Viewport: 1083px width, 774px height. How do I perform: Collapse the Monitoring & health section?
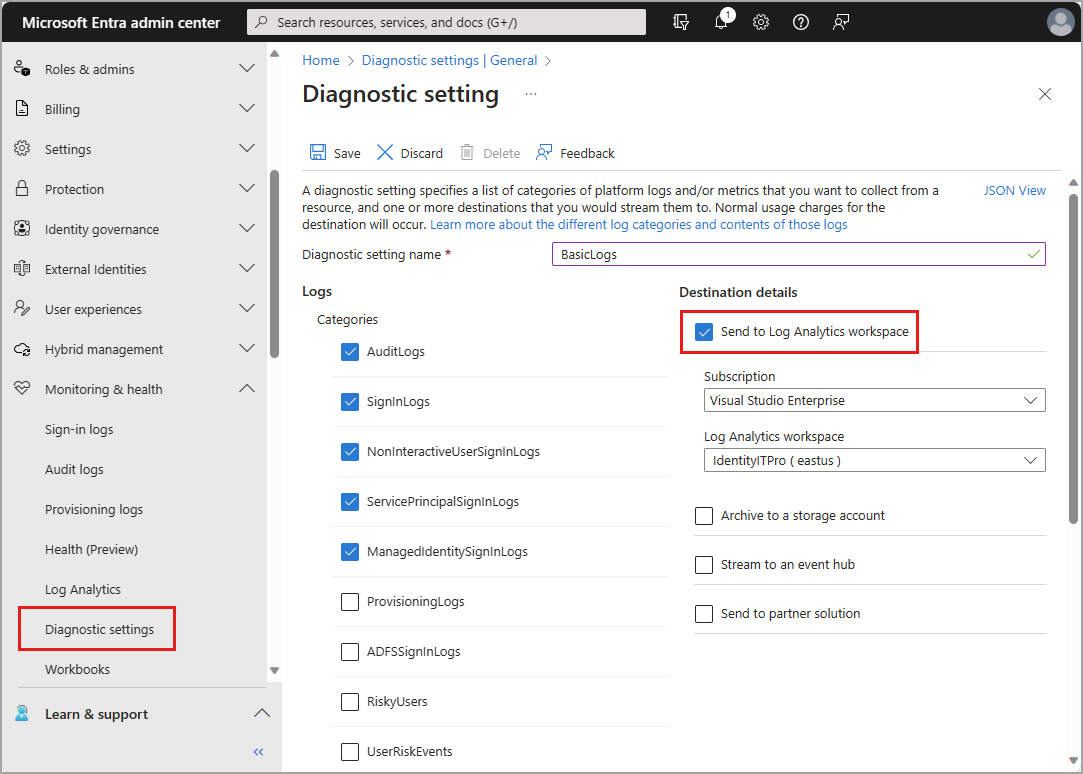pyautogui.click(x=246, y=388)
